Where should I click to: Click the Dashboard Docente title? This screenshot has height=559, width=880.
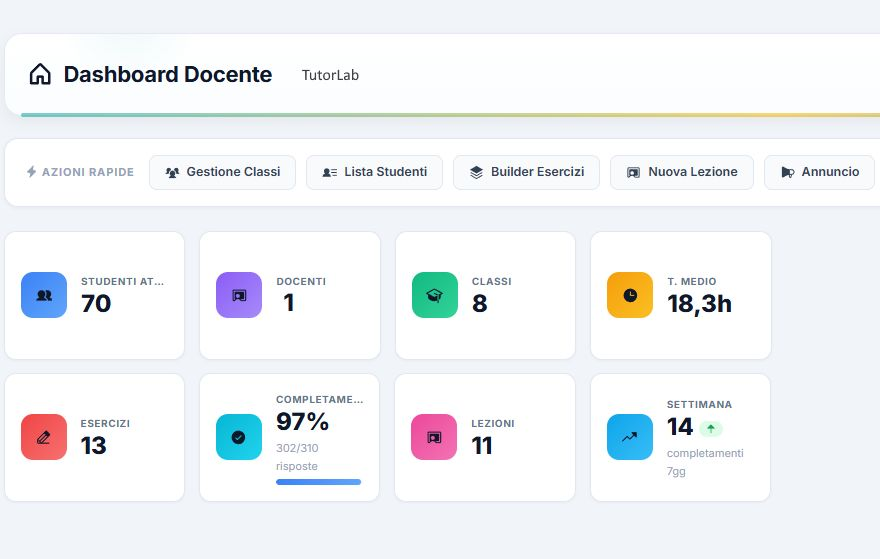[x=168, y=75]
